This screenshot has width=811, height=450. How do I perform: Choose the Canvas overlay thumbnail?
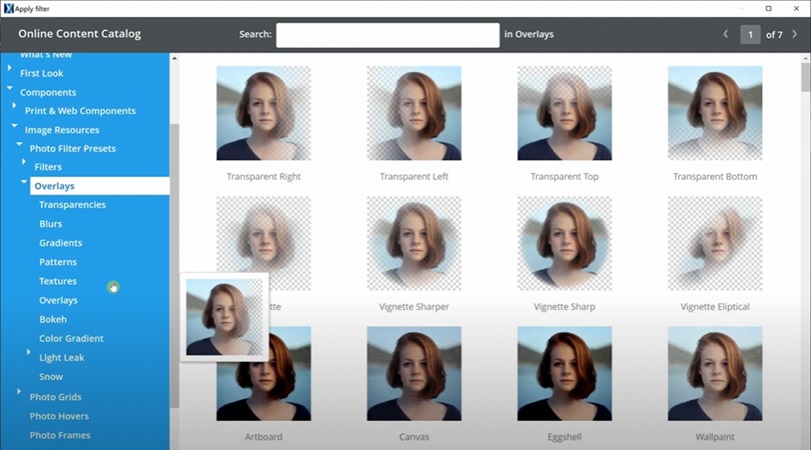click(x=414, y=373)
